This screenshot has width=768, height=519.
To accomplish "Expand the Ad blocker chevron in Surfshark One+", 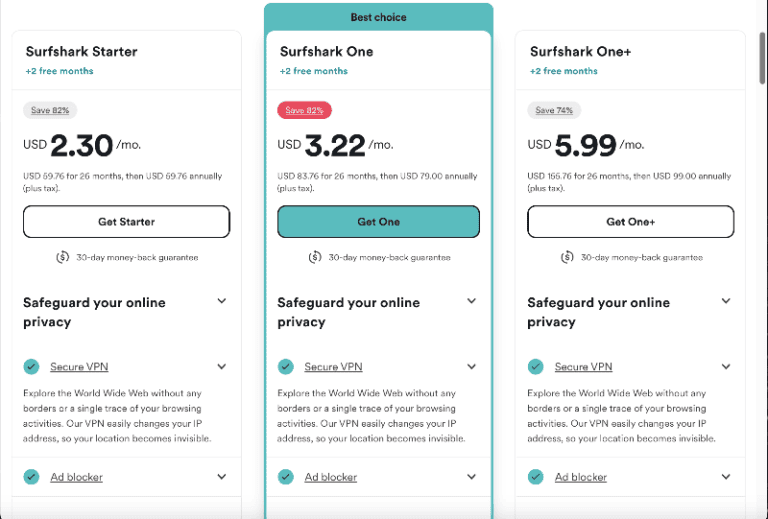I will (x=726, y=477).
